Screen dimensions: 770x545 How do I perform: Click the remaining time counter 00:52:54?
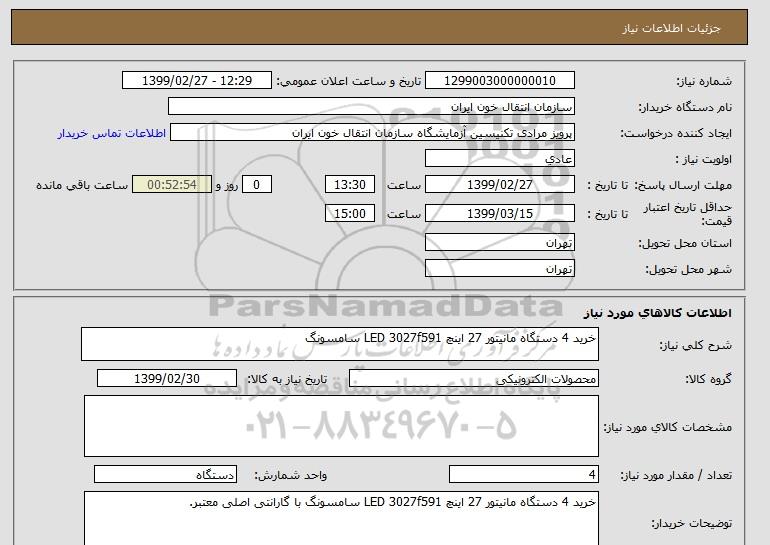172,185
